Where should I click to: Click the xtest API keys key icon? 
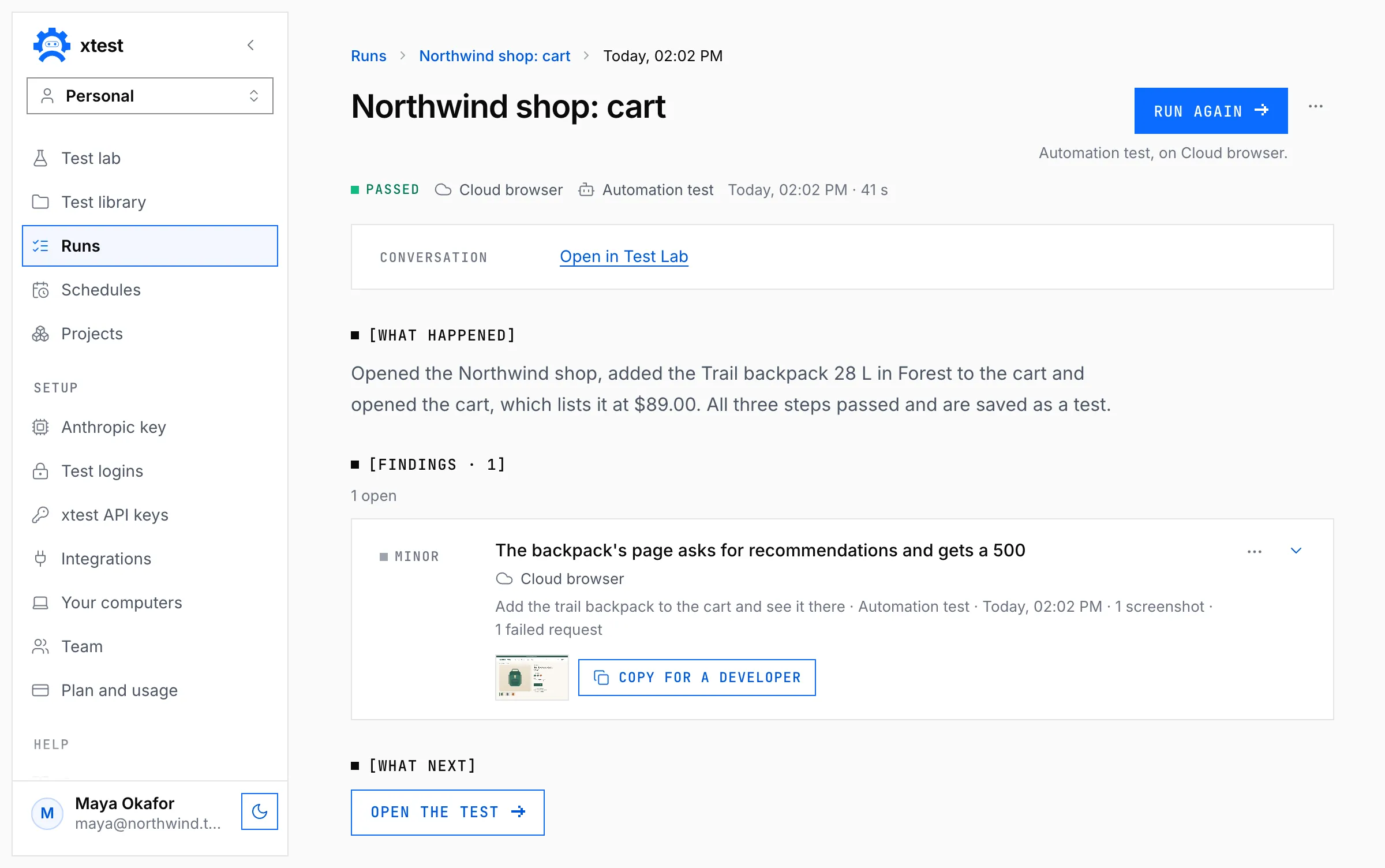point(40,515)
